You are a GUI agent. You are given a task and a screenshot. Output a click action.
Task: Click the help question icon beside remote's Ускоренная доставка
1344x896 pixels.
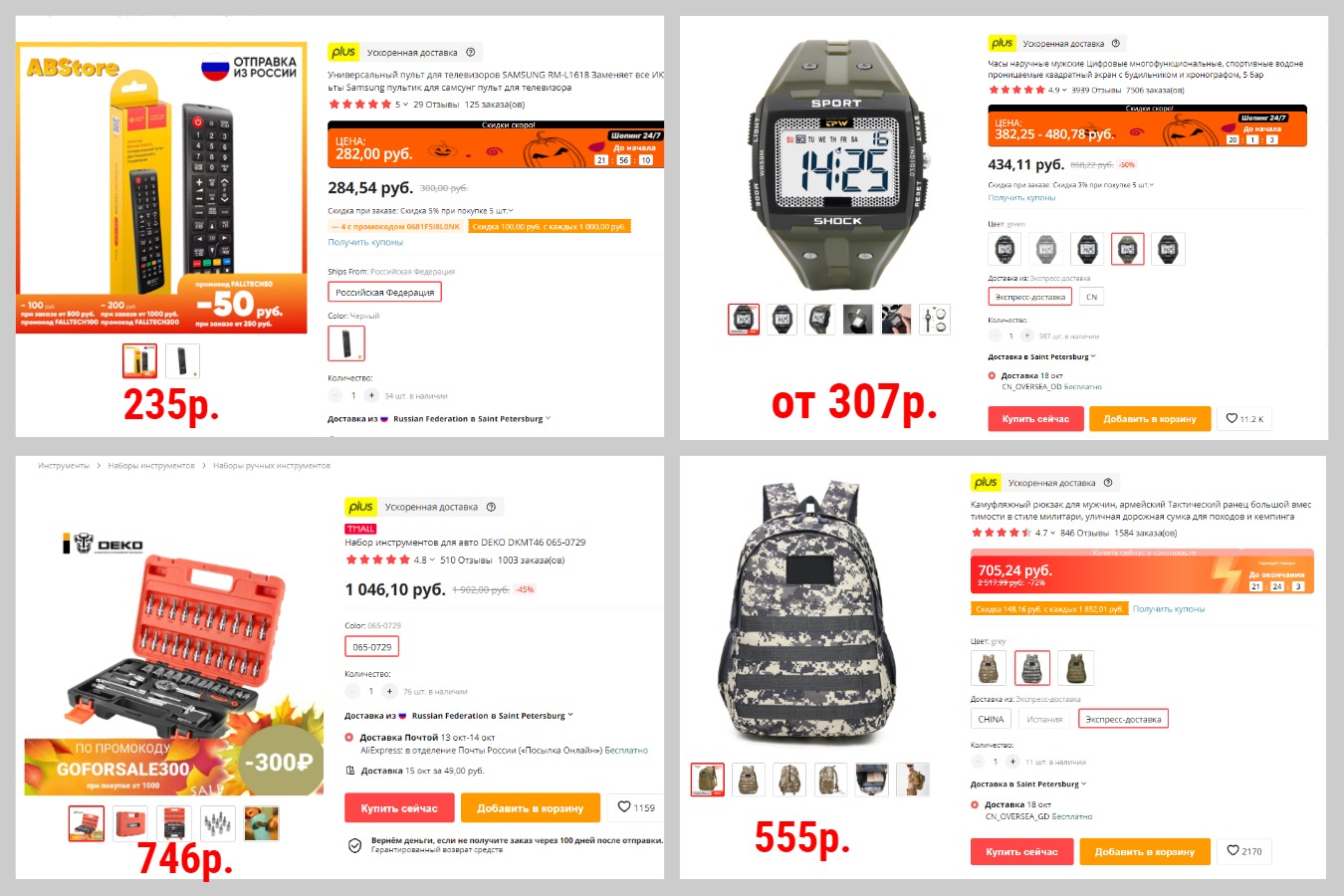471,52
